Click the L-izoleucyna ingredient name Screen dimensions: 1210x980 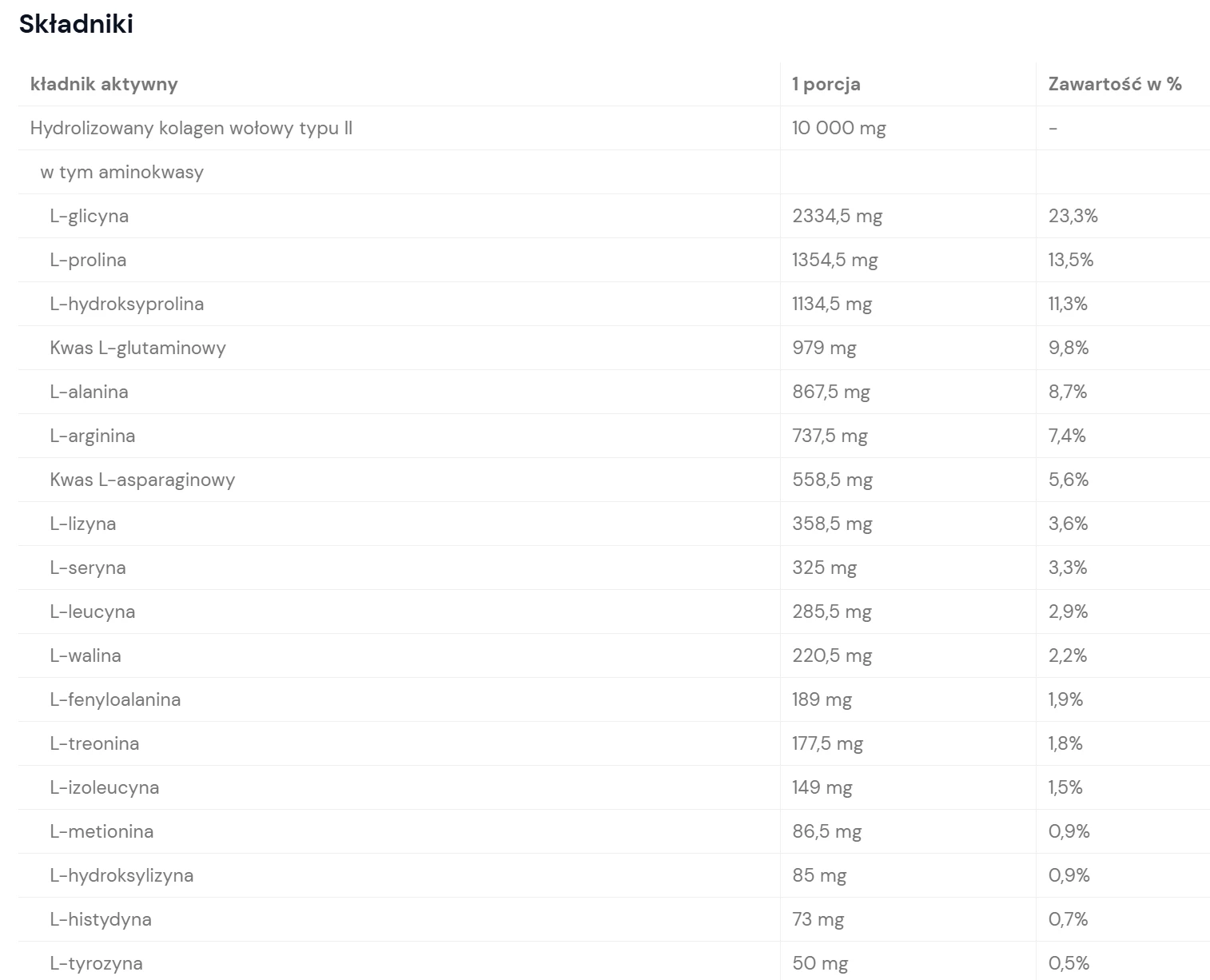click(104, 787)
